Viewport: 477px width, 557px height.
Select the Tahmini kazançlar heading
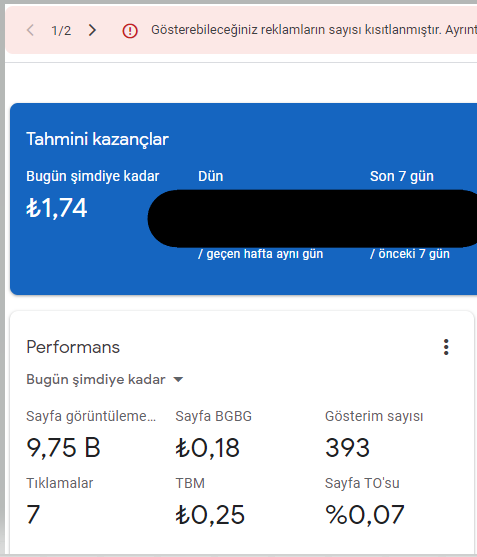(x=97, y=139)
